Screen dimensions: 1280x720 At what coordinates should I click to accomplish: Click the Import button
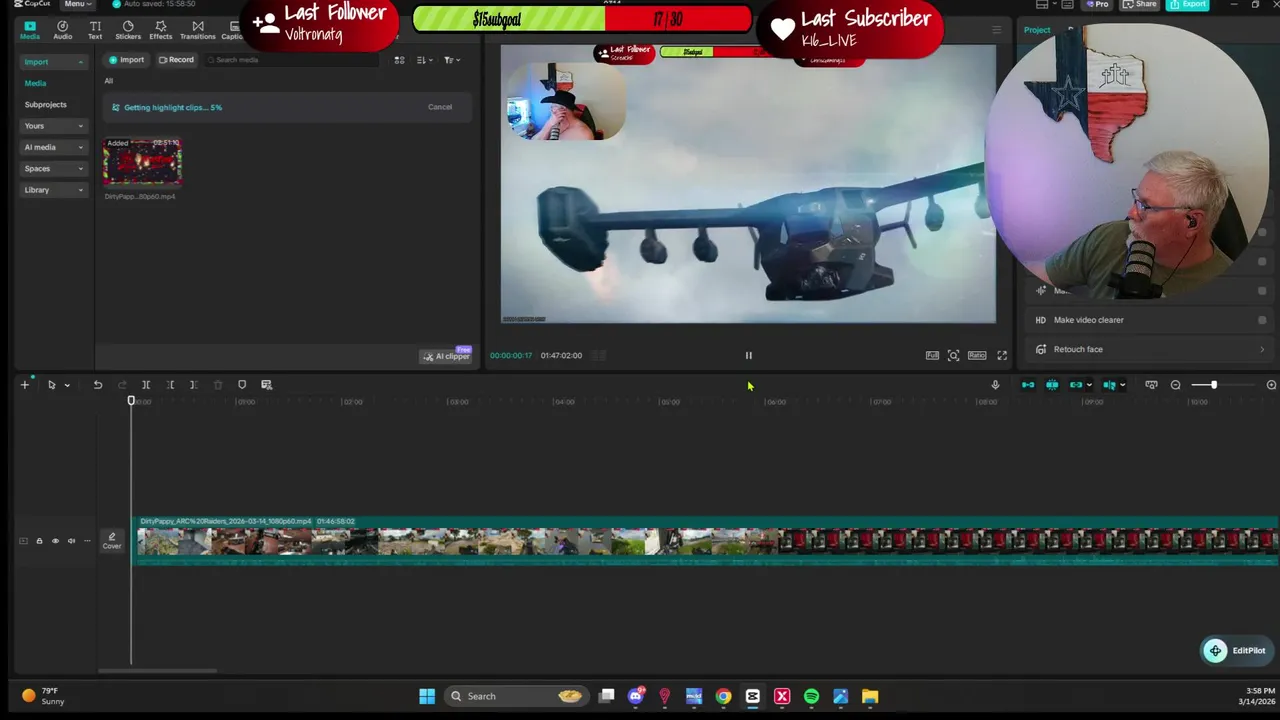[127, 60]
